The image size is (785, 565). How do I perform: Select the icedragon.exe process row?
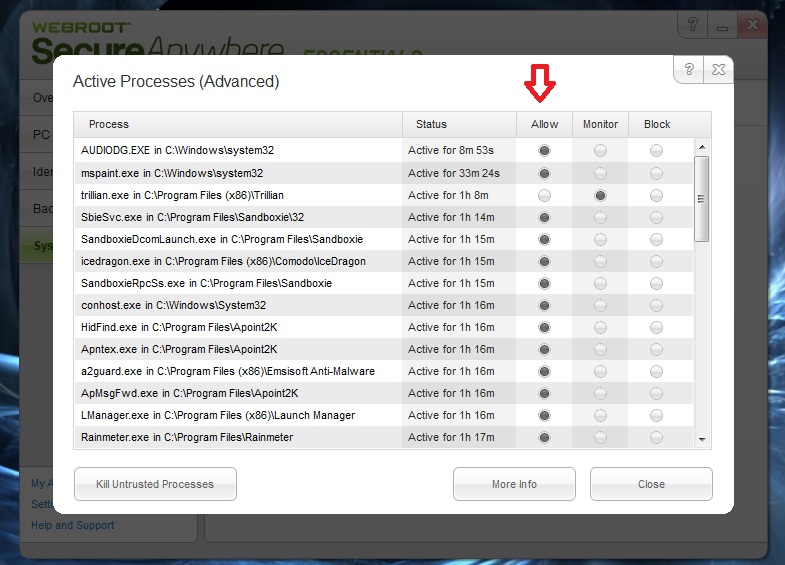(383, 261)
